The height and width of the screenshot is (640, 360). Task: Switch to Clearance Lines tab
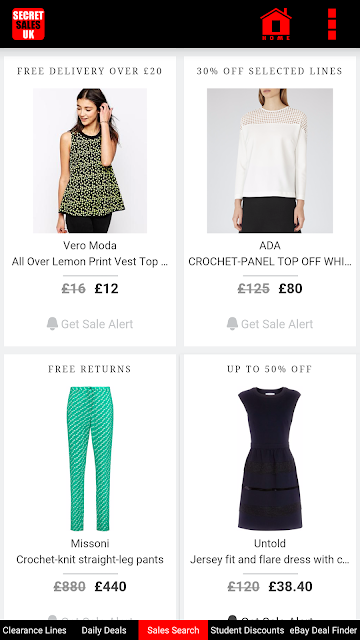point(34,630)
